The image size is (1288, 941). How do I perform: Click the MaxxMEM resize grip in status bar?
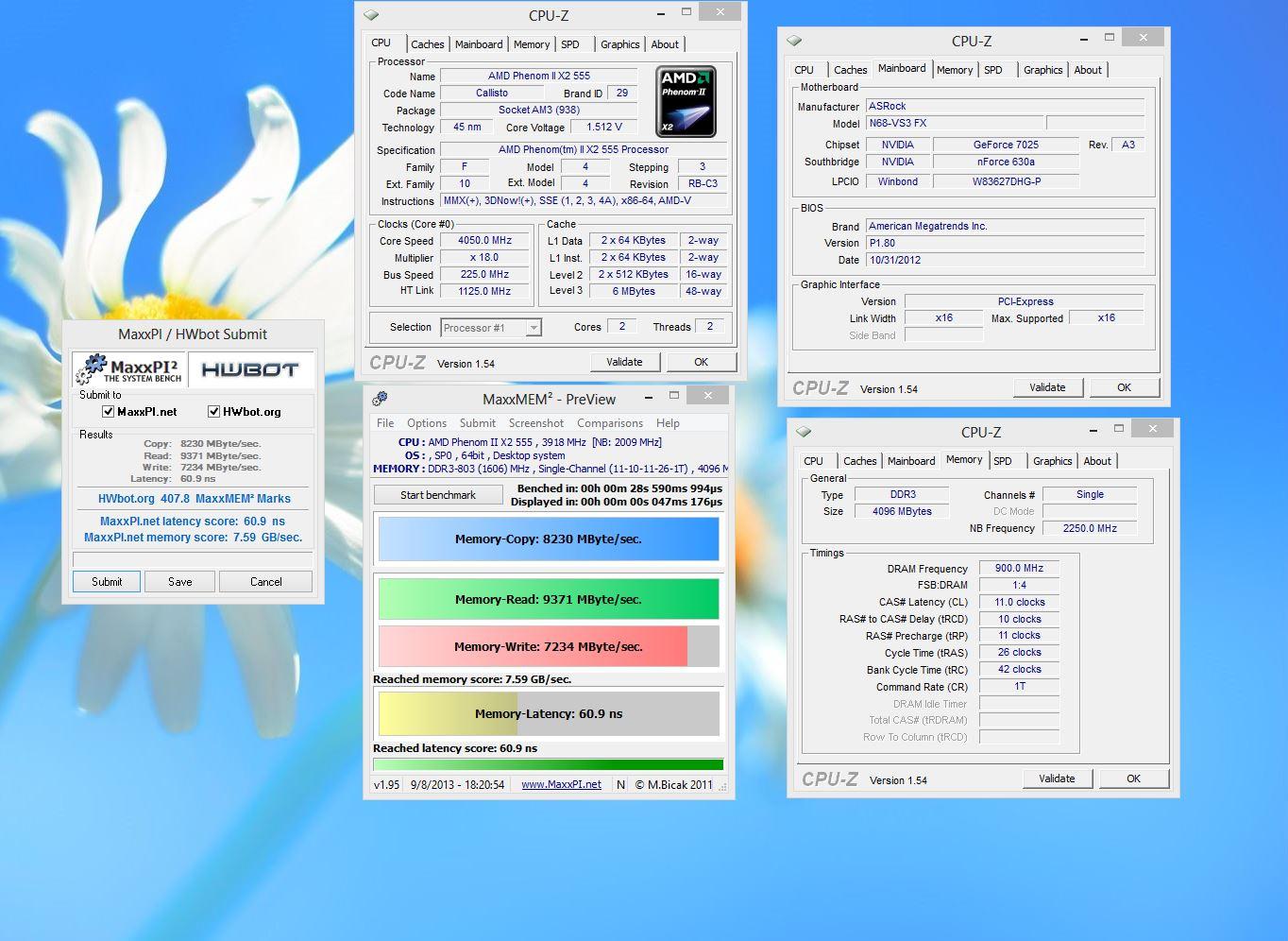[x=722, y=786]
